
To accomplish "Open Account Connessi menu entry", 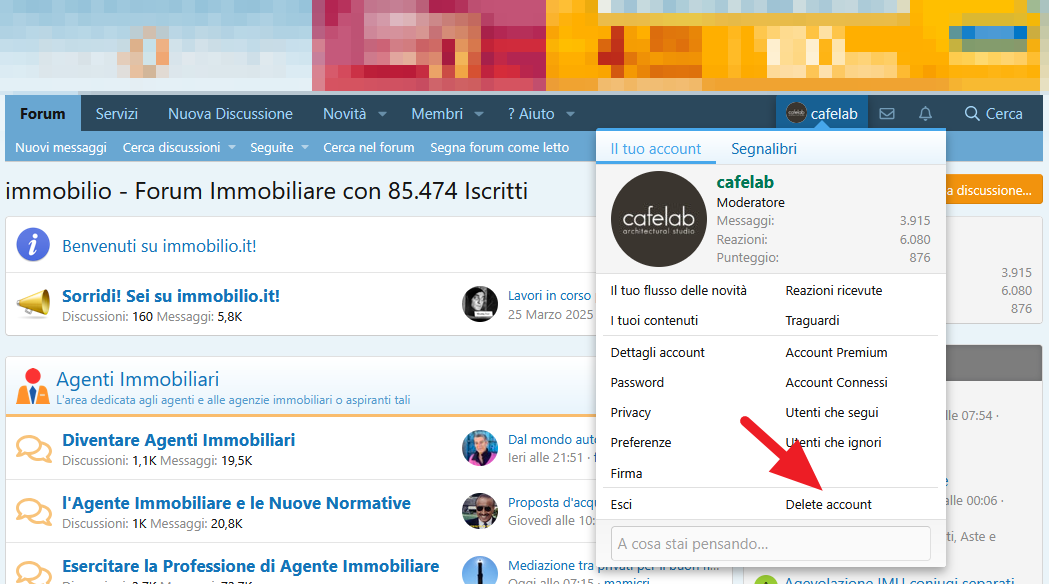I will point(836,383).
